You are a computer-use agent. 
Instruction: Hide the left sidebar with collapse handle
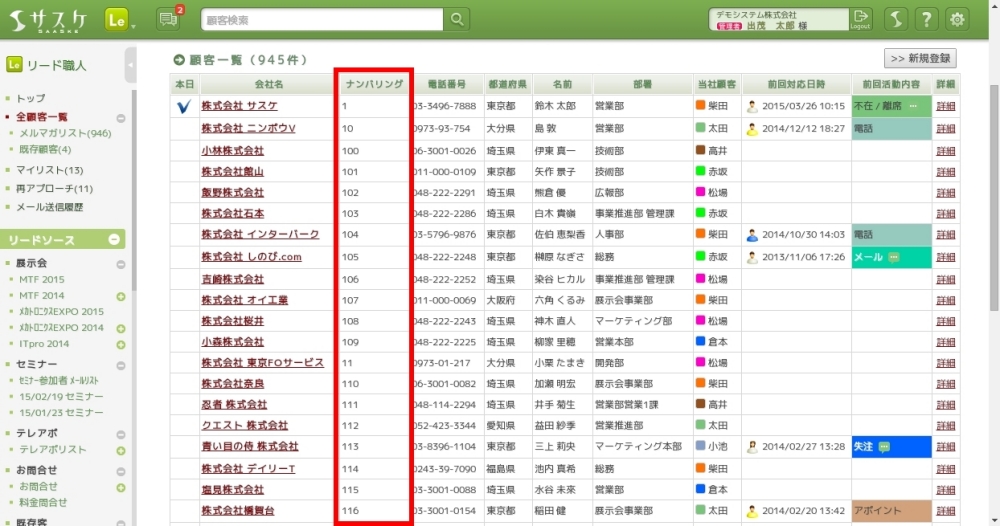(x=131, y=65)
